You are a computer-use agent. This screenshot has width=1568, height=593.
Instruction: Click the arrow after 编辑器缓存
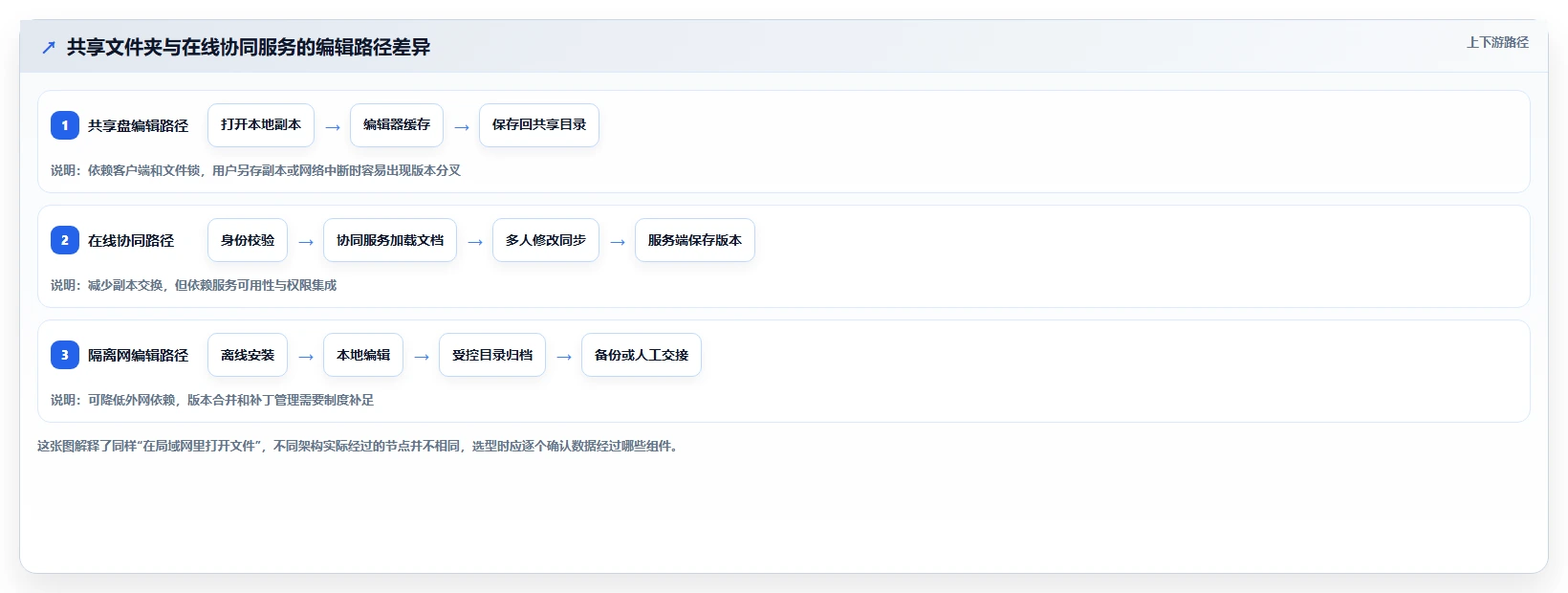click(x=462, y=127)
